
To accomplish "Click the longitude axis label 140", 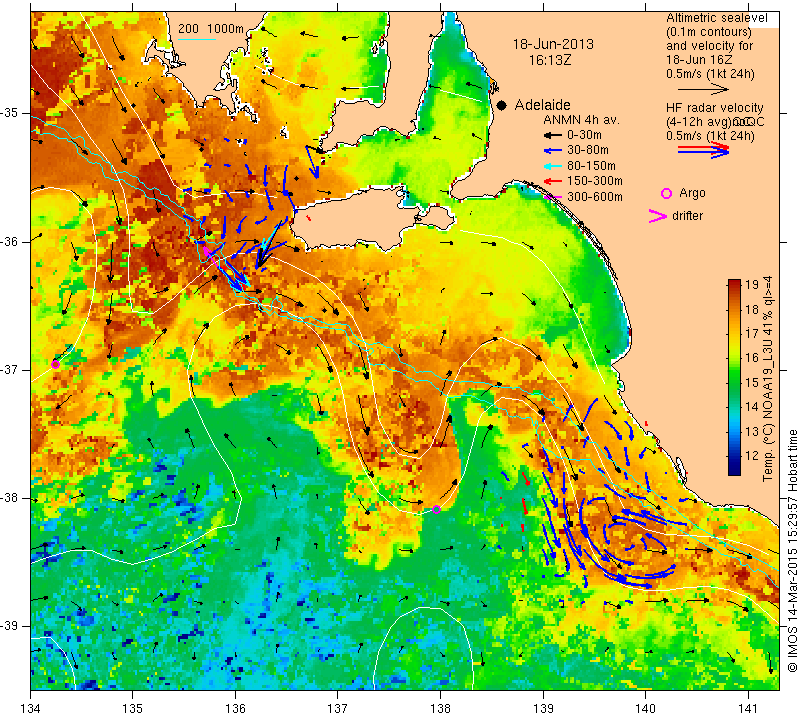I will (645, 708).
